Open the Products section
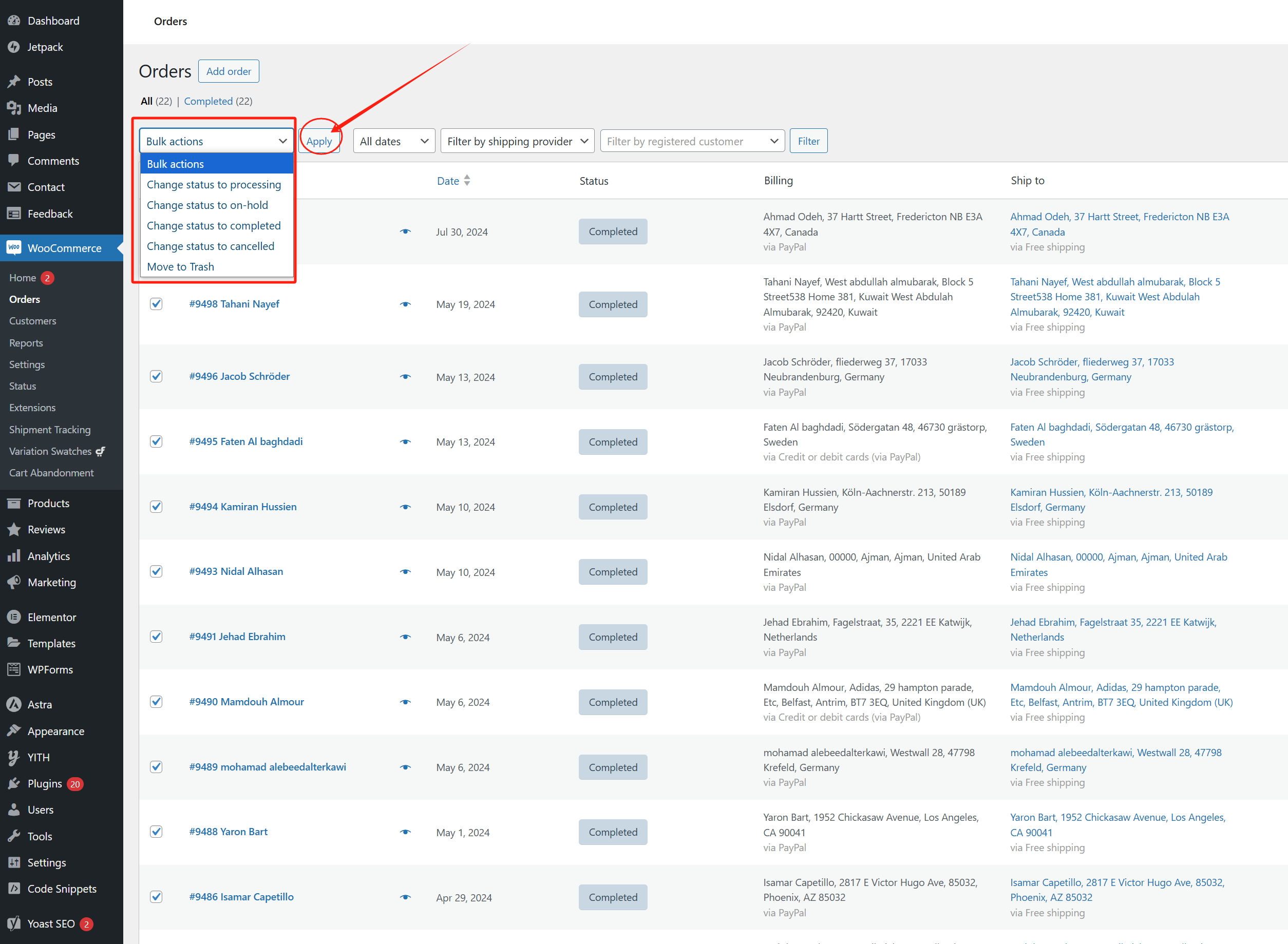 pos(48,503)
